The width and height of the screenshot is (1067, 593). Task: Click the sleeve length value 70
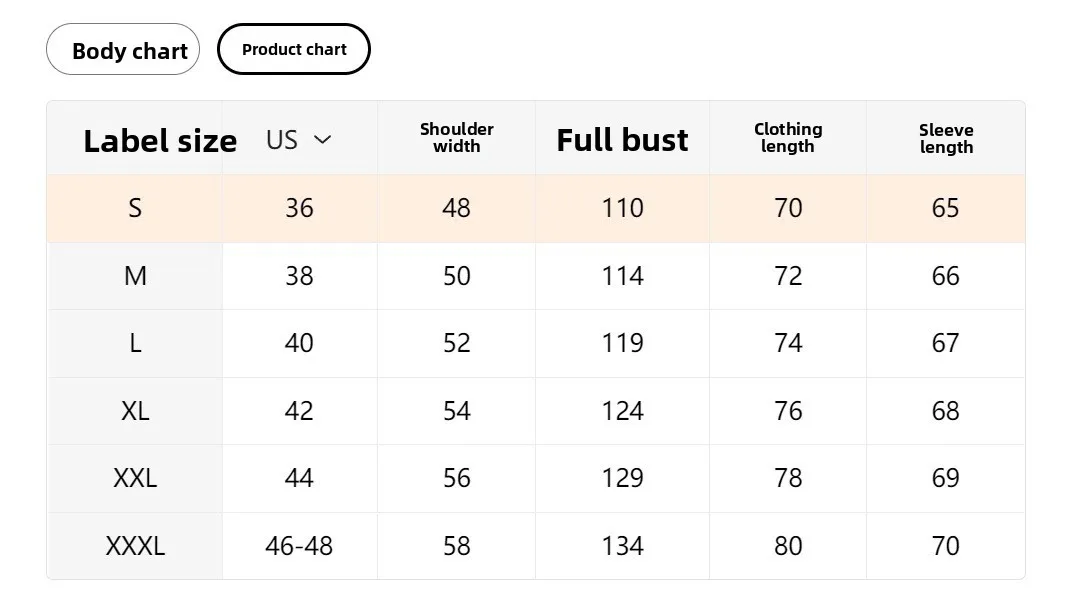tap(945, 546)
